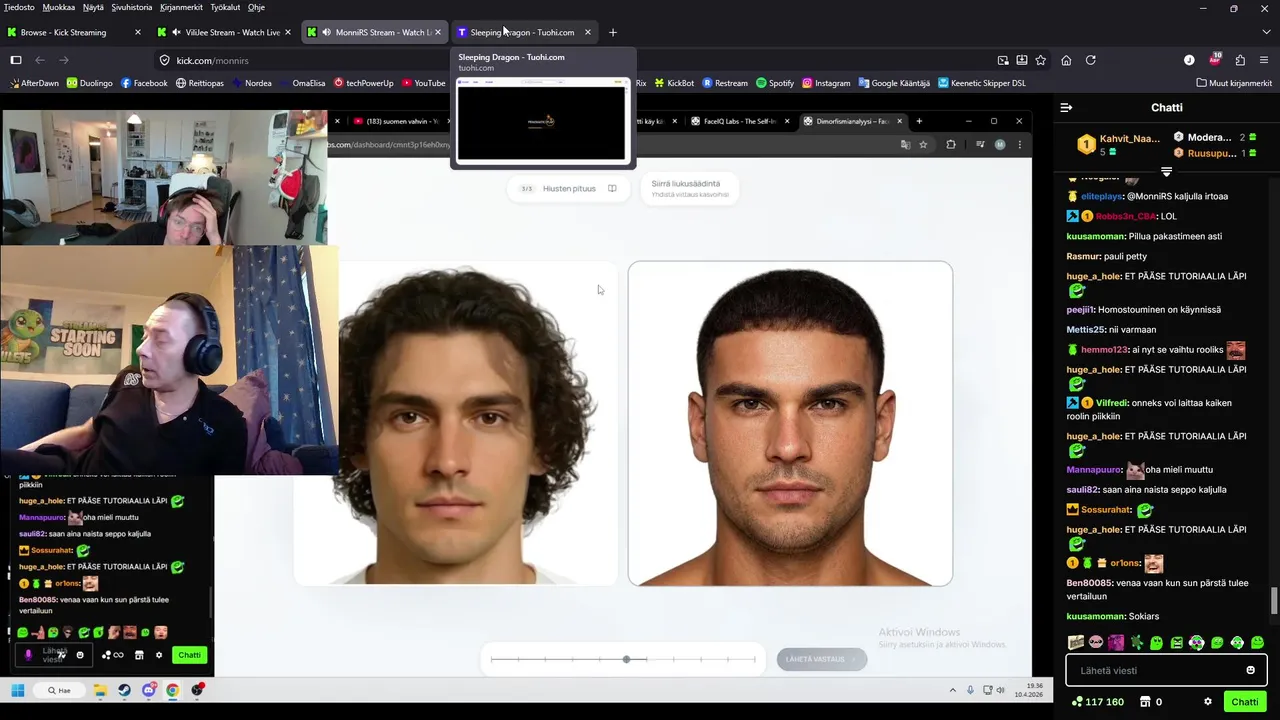This screenshot has height=720, width=1280.
Task: Open a new browser tab
Action: [x=613, y=32]
